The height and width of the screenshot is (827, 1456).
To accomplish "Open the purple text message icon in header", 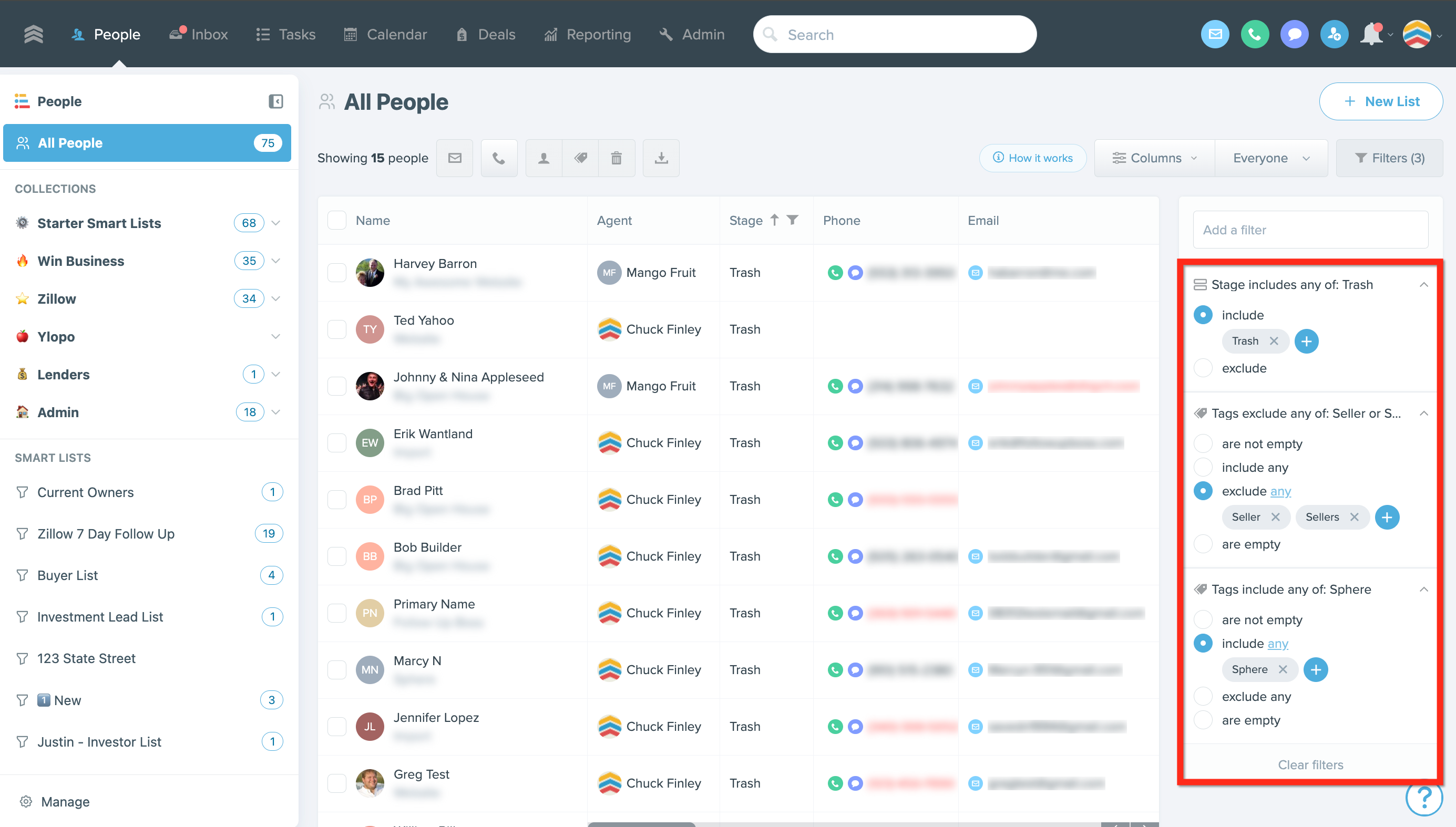I will (1294, 35).
